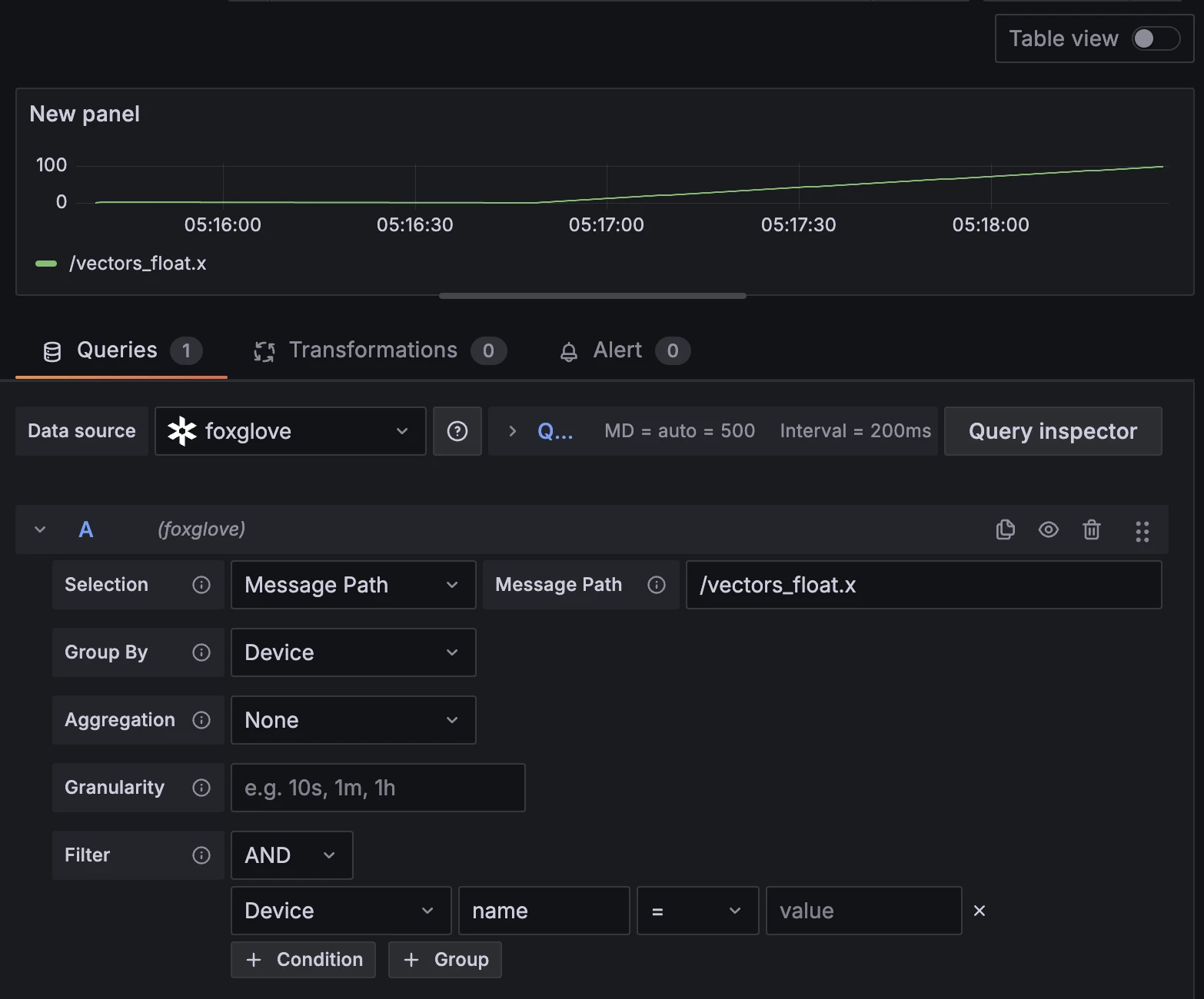Show Selection info tooltip icon
The width and height of the screenshot is (1204, 999).
point(201,585)
